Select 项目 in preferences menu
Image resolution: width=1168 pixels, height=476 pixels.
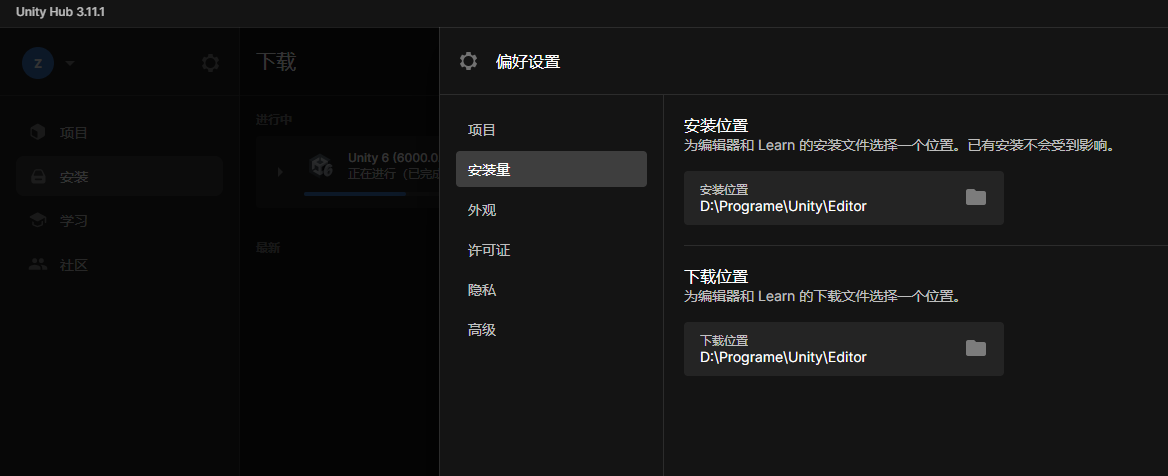tap(551, 130)
